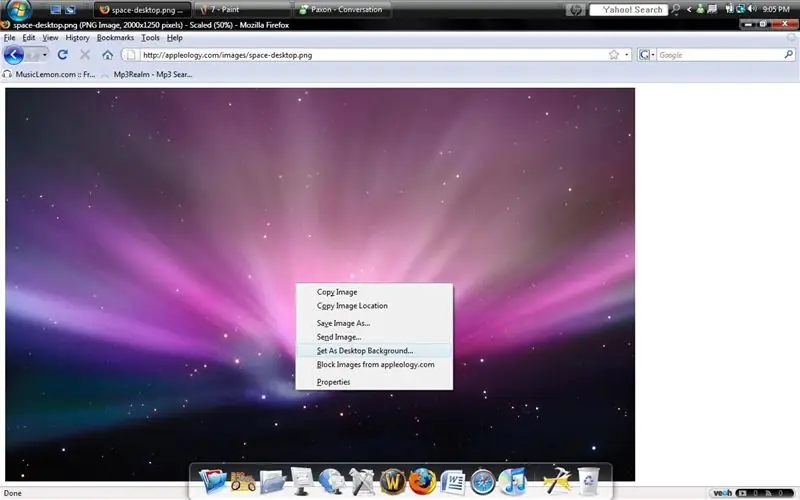Open the dock's wrench and tools icon
The width and height of the screenshot is (800, 500).
point(362,481)
